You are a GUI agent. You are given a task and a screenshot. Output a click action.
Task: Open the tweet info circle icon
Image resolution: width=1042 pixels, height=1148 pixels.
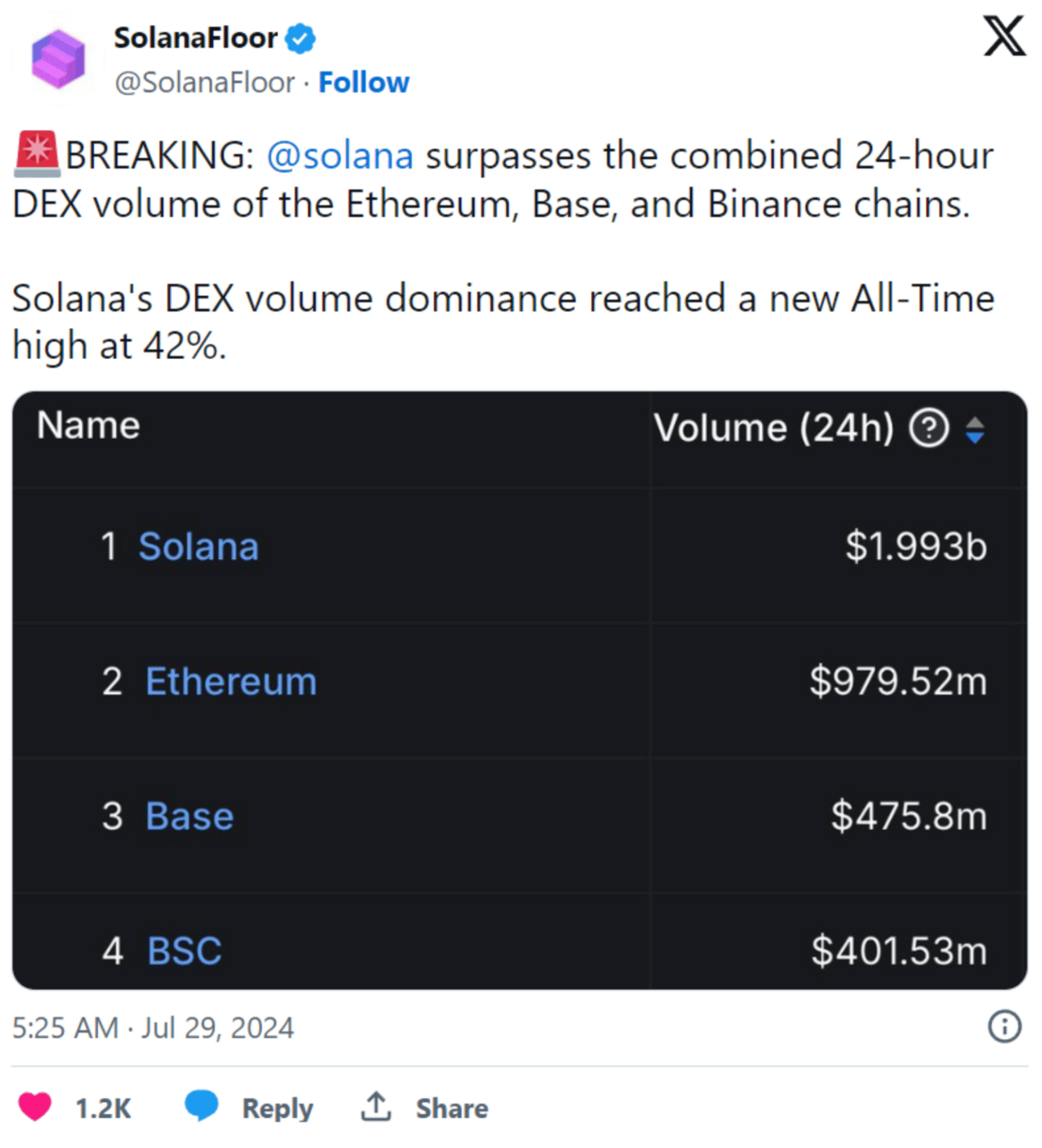pyautogui.click(x=1004, y=1026)
